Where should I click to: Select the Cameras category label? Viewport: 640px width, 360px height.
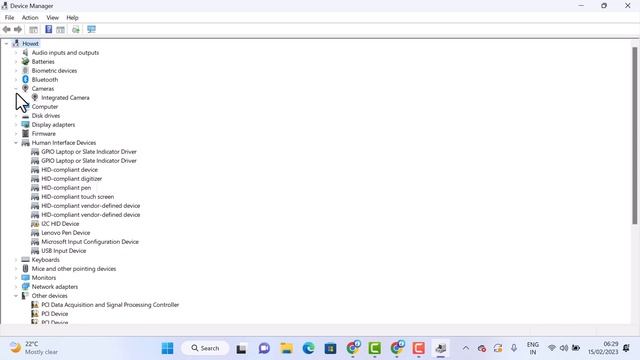[x=43, y=89]
